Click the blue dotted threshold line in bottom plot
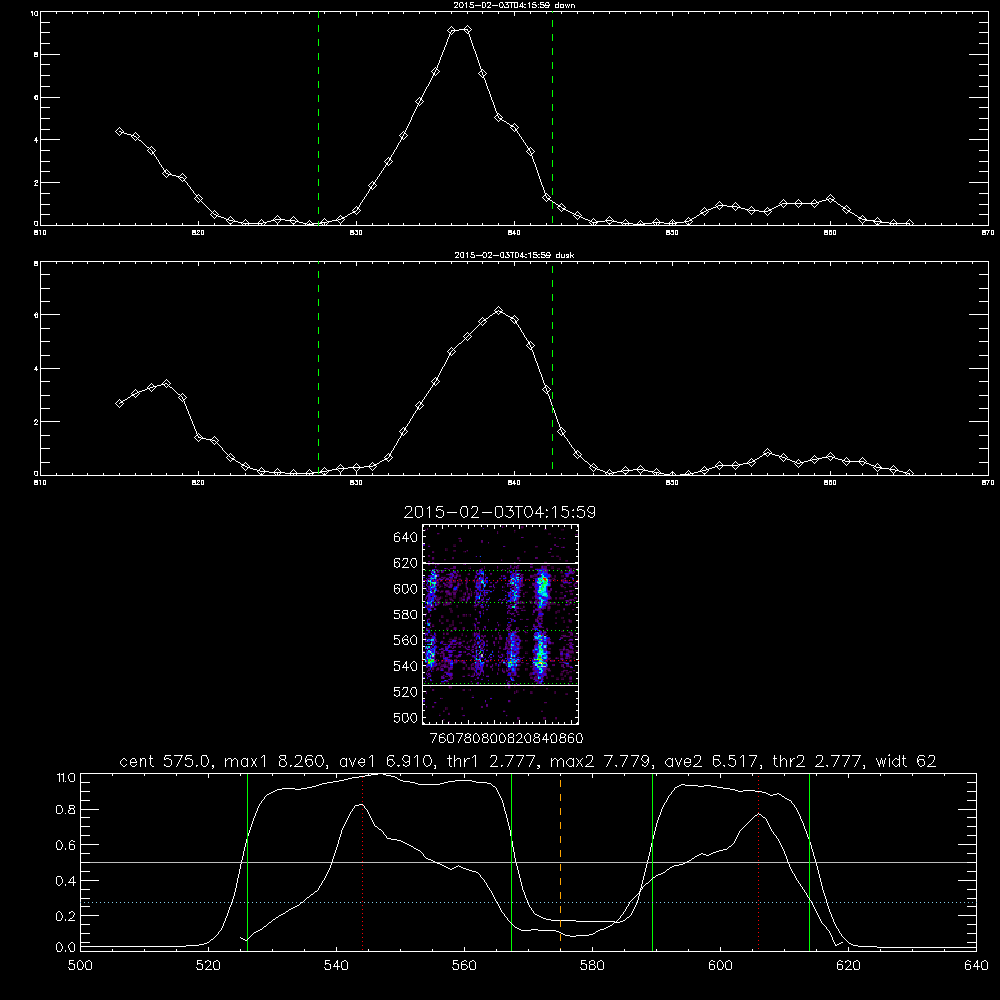The image size is (1000, 1000). [x=529, y=902]
